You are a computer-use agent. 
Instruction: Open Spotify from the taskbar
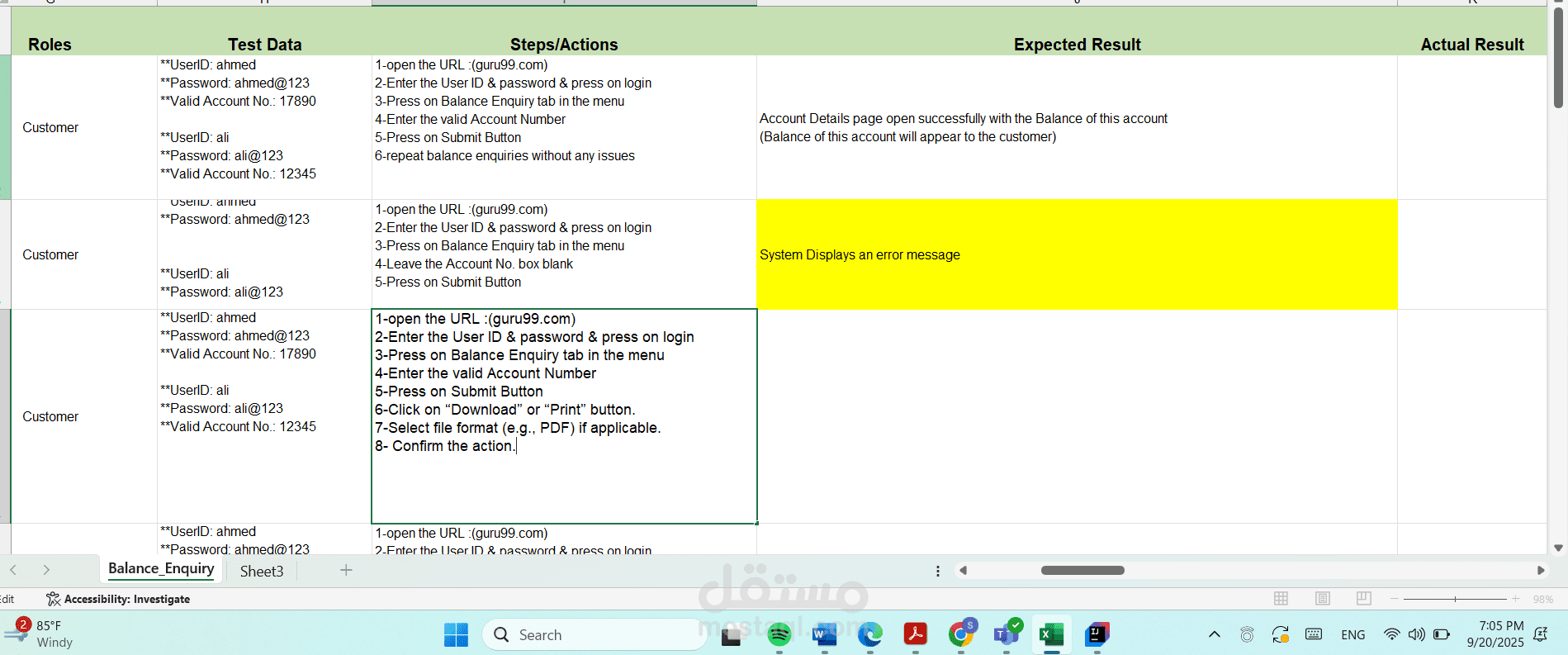pyautogui.click(x=779, y=634)
